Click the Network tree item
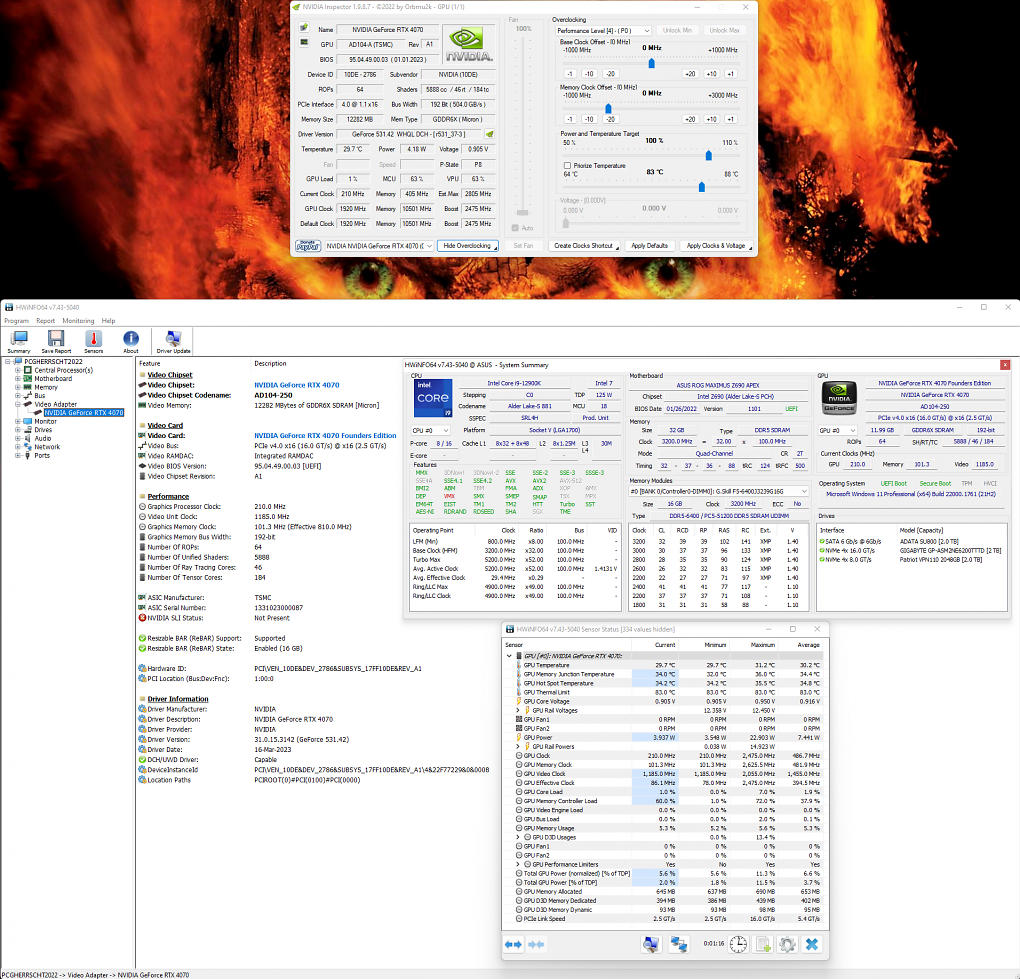Viewport: 1020px width, 979px height. pos(47,447)
